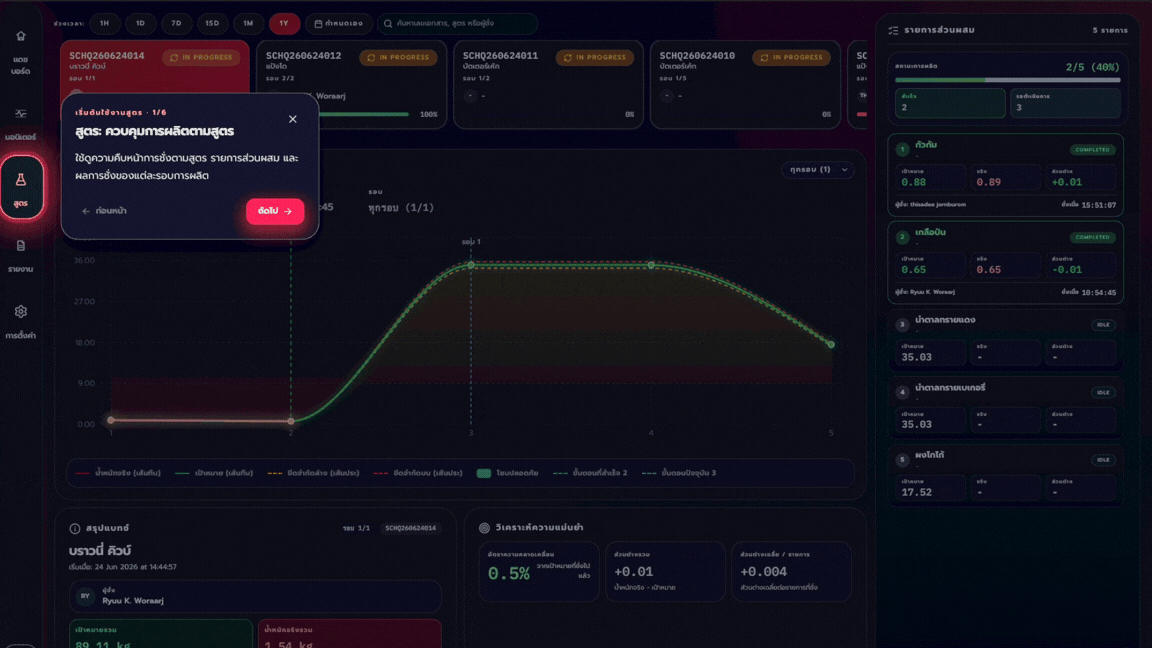This screenshot has width=1152, height=648.
Task: Select the 1M time range
Action: (x=248, y=24)
